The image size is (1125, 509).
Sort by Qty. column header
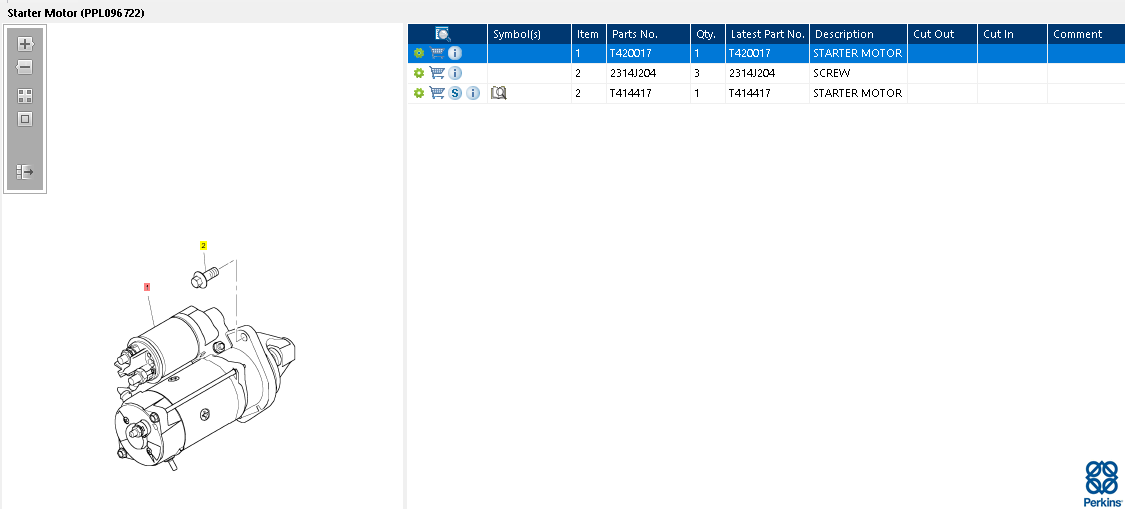click(x=707, y=34)
